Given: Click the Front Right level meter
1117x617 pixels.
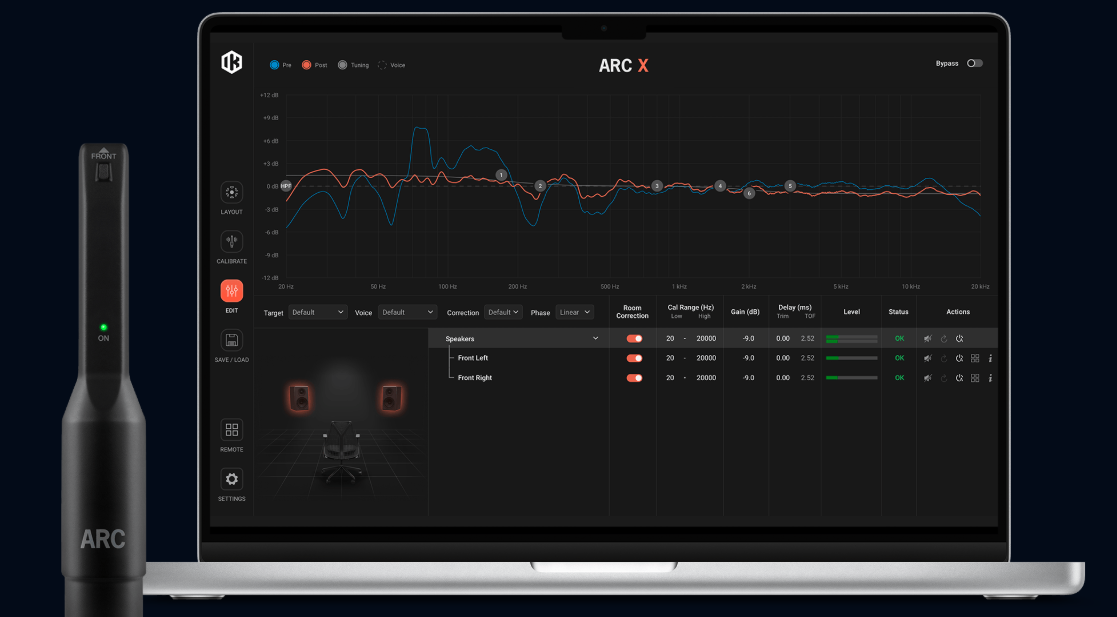Looking at the screenshot, I should pos(851,378).
